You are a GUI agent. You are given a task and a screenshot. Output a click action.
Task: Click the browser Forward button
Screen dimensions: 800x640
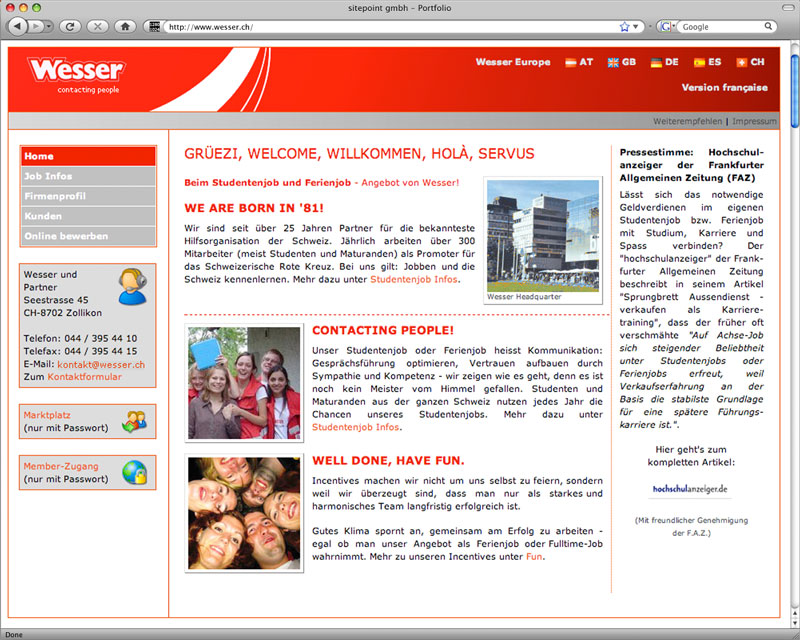(35, 26)
